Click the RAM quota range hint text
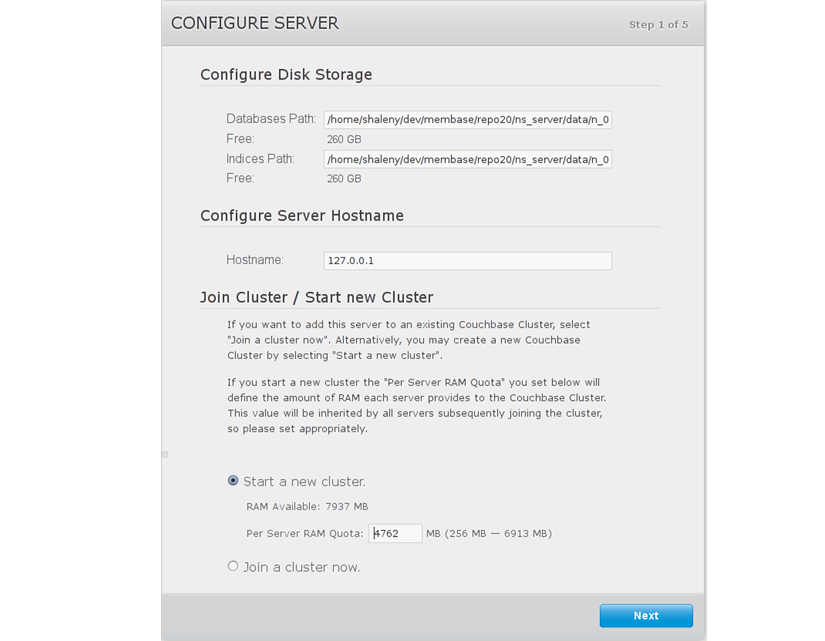Viewport: 825px width, 641px height. 489,534
